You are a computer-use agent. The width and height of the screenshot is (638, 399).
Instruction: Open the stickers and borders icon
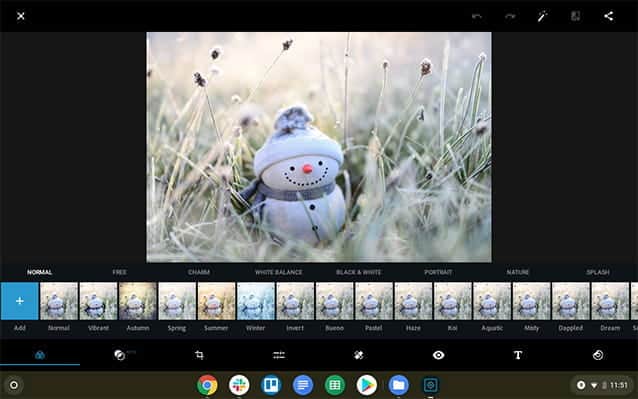pyautogui.click(x=598, y=355)
